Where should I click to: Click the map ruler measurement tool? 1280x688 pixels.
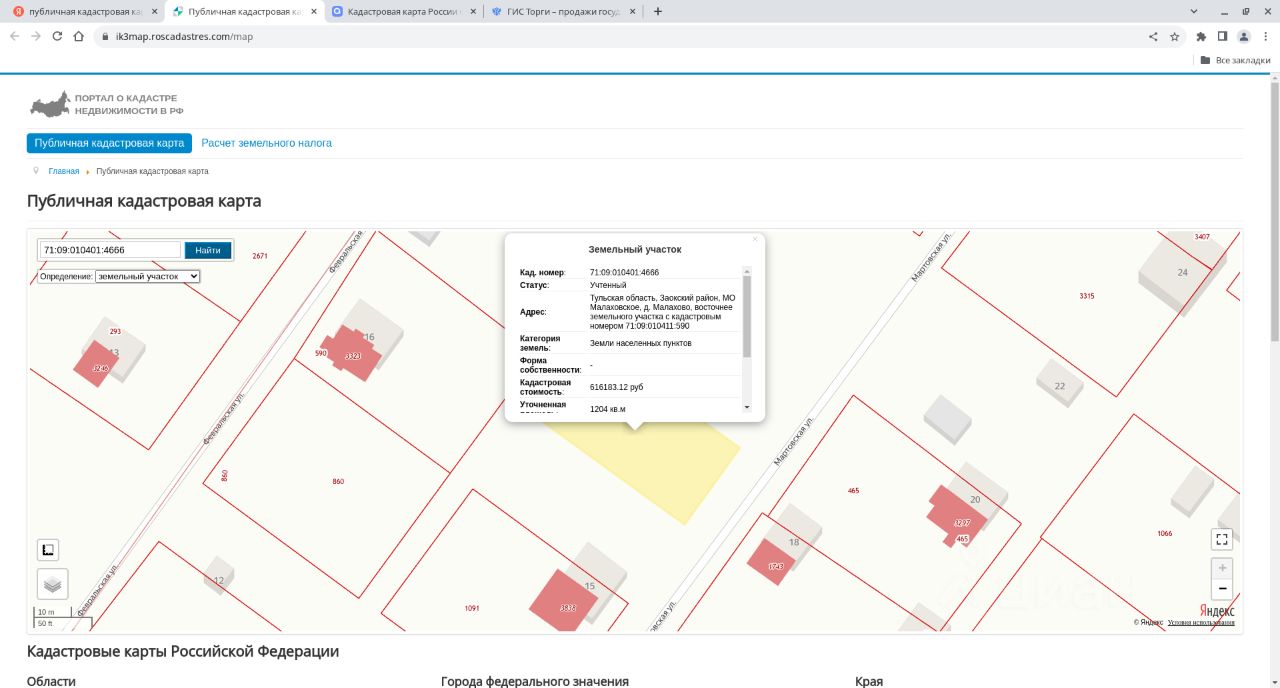click(48, 549)
